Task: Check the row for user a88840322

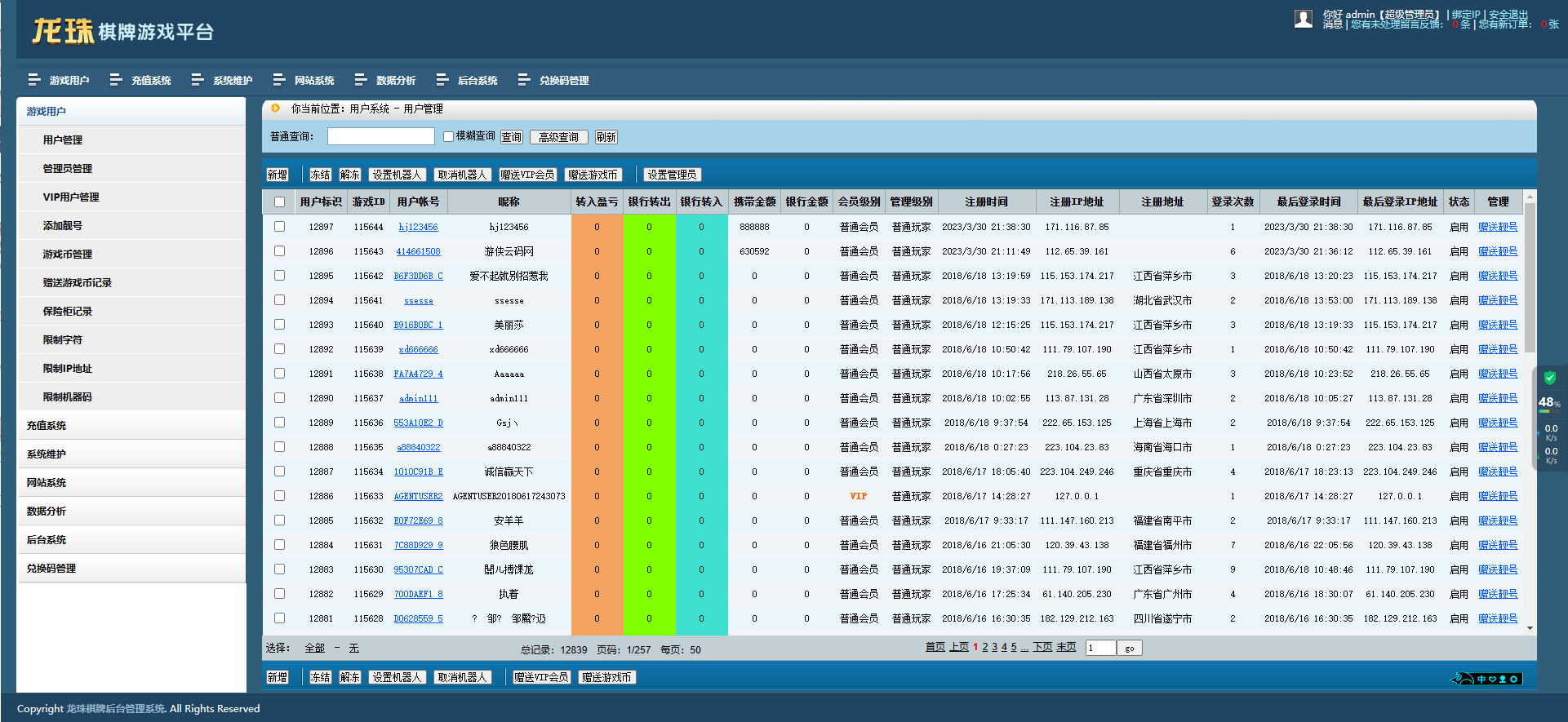Action: pyautogui.click(x=279, y=446)
